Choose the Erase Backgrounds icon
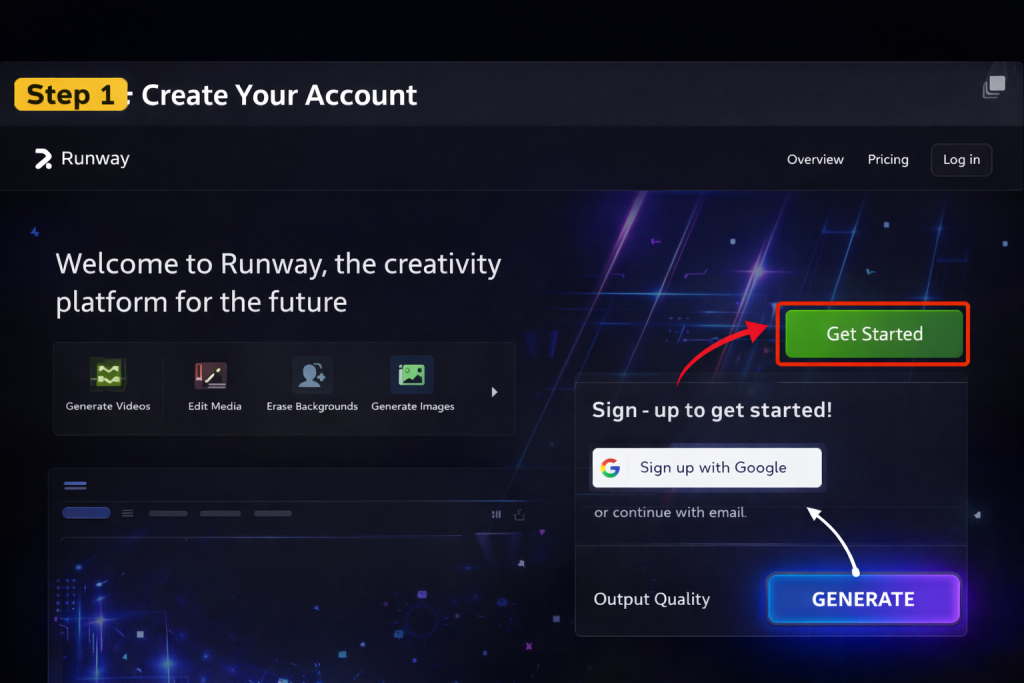The image size is (1024, 683). click(x=312, y=374)
